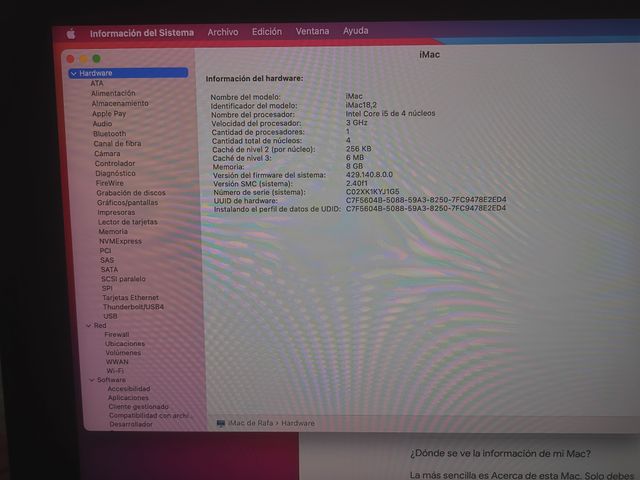640x480 pixels.
Task: Select Ubicaciones under Red
Action: pyautogui.click(x=124, y=344)
